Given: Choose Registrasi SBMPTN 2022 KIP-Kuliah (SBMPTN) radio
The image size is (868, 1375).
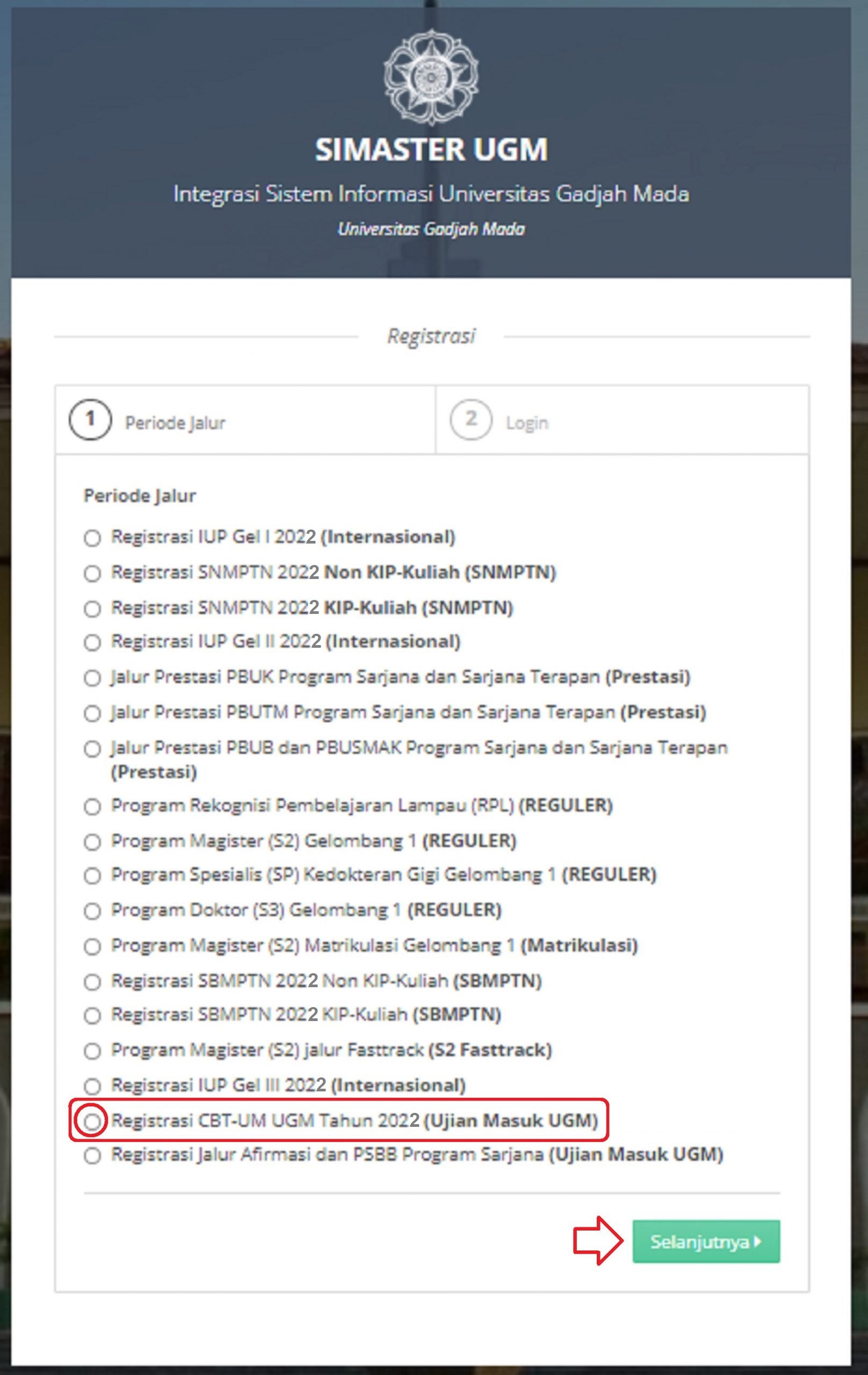Looking at the screenshot, I should click(x=92, y=1016).
